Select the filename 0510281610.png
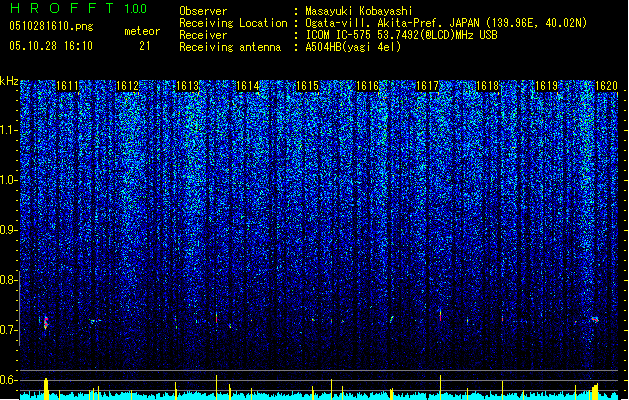The width and height of the screenshot is (629, 400). 51,26
